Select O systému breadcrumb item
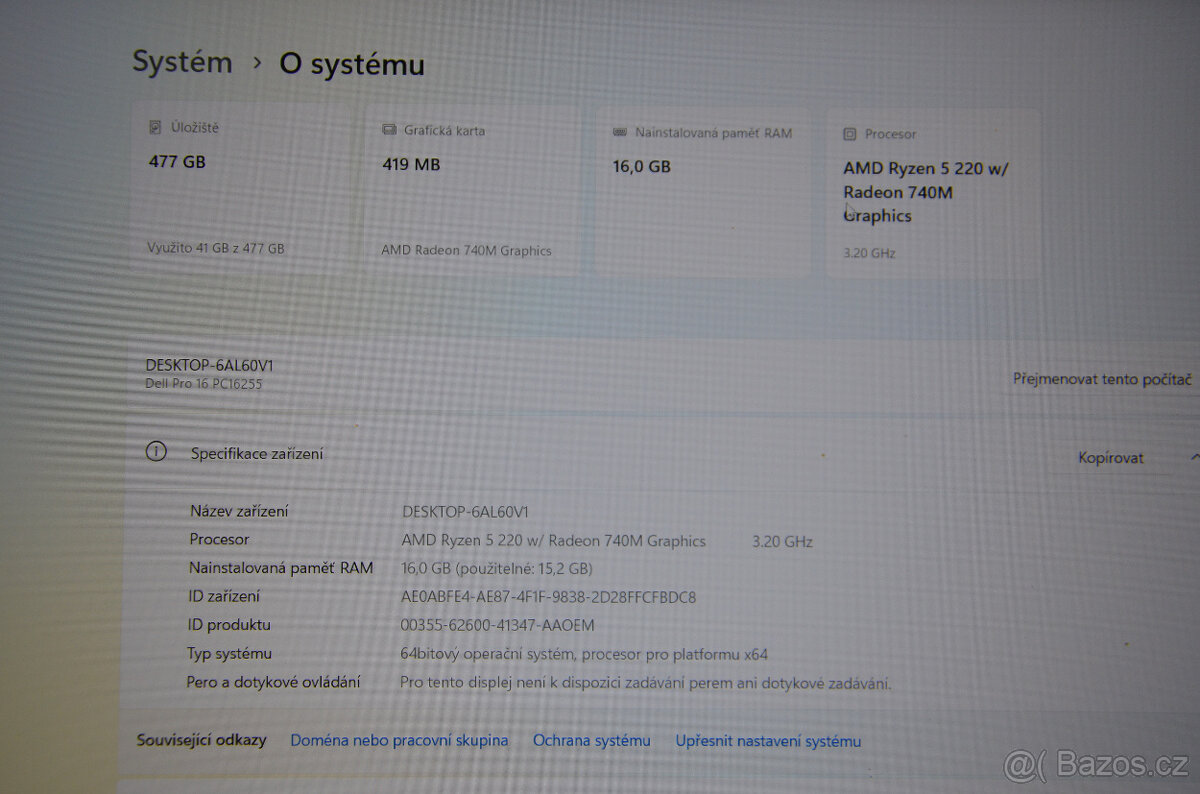1200x794 pixels. point(352,65)
